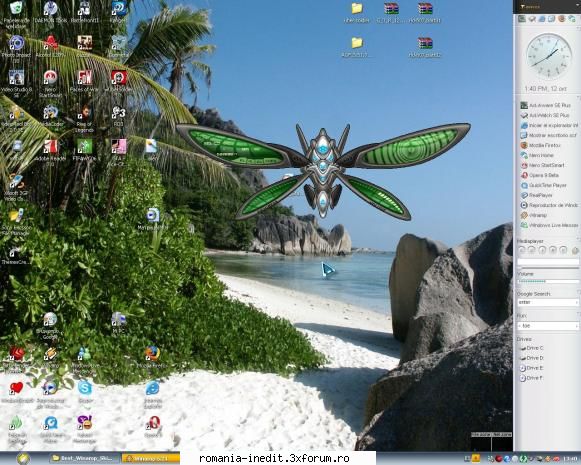This screenshot has width=581, height=465.
Task: Open QuickTime Player from sidebar list
Action: 544,185
